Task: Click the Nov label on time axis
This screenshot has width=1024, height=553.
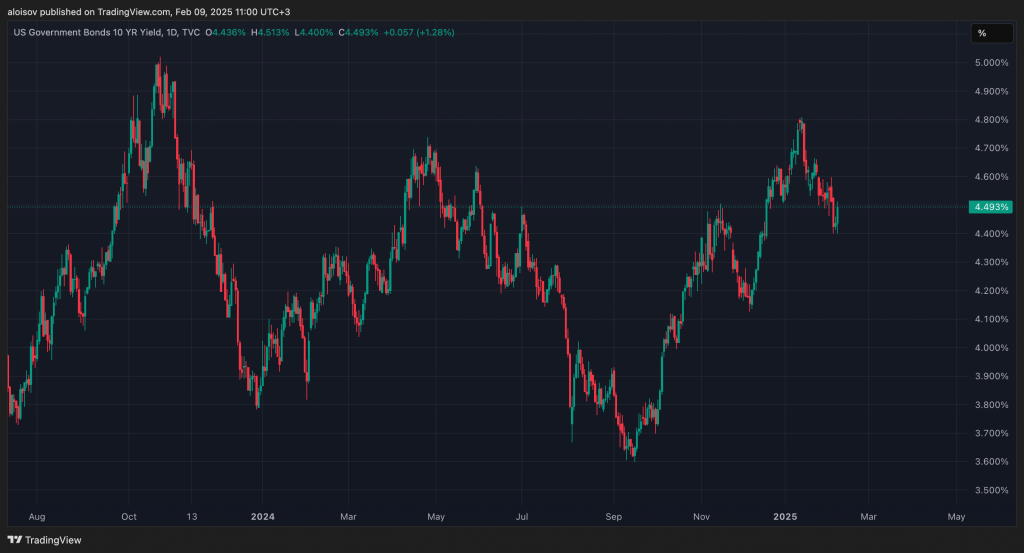Action: (x=701, y=517)
